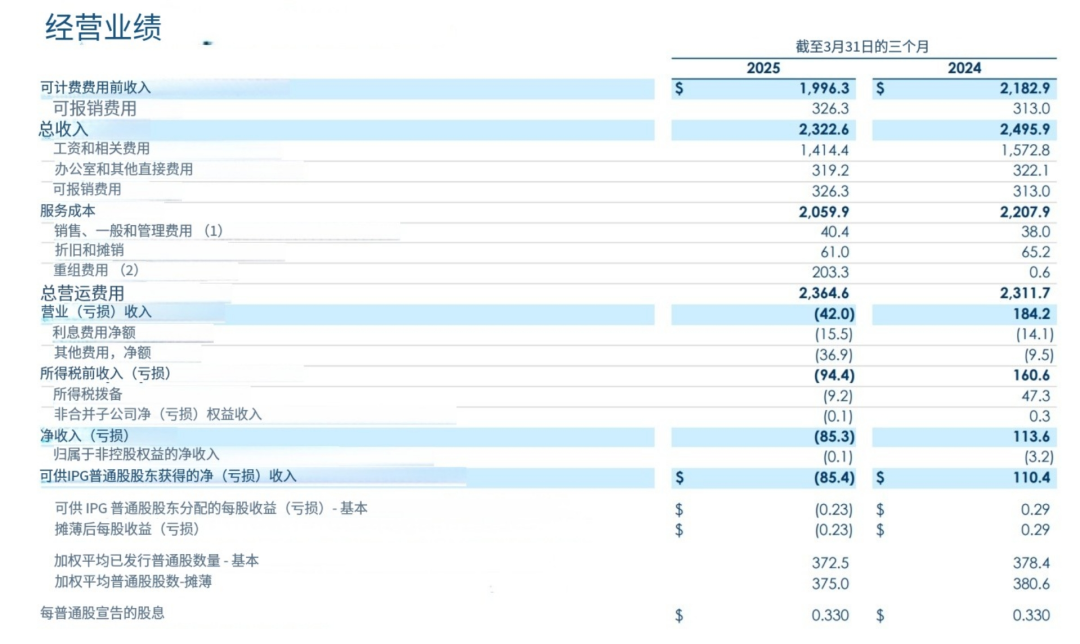The height and width of the screenshot is (644, 1080).
Task: Click the value 2,364.6
Action: [824, 293]
